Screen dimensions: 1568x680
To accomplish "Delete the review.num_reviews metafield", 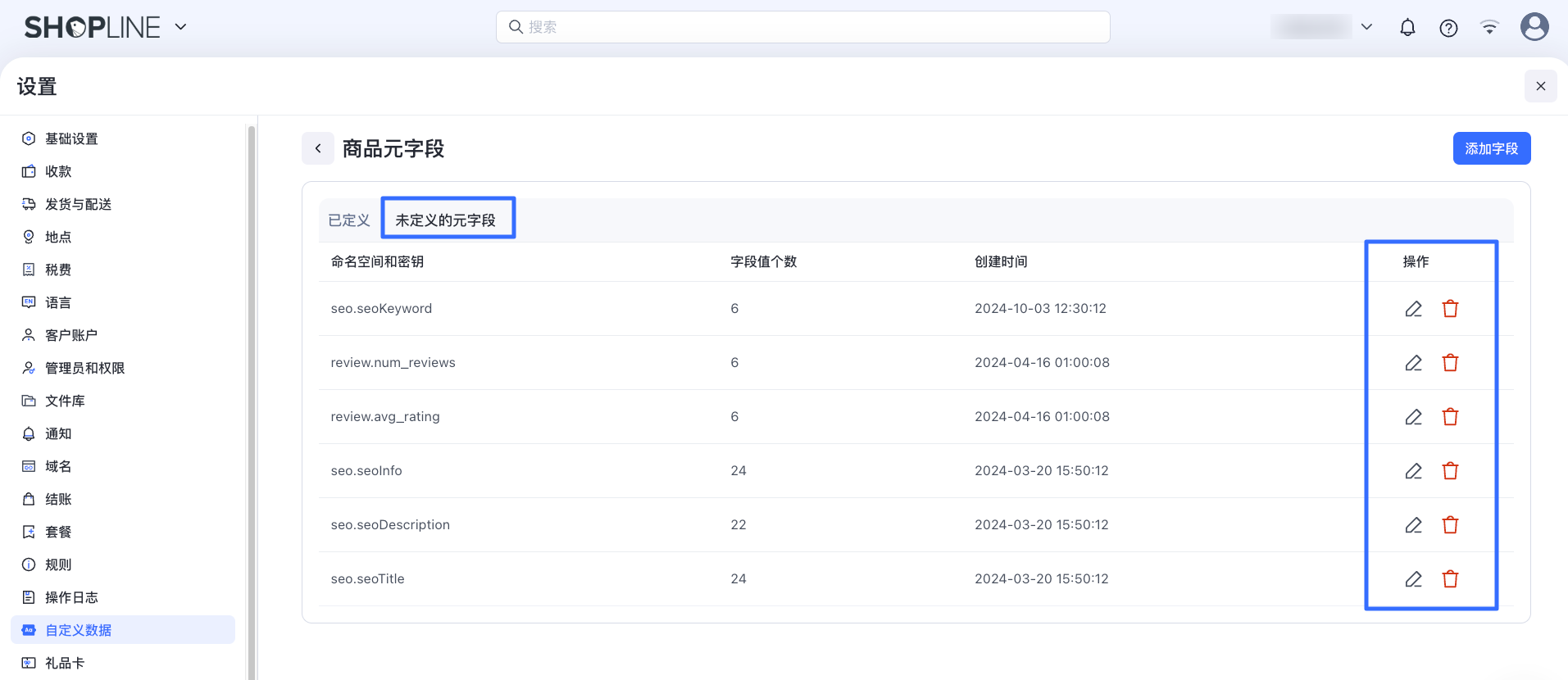I will 1450,363.
